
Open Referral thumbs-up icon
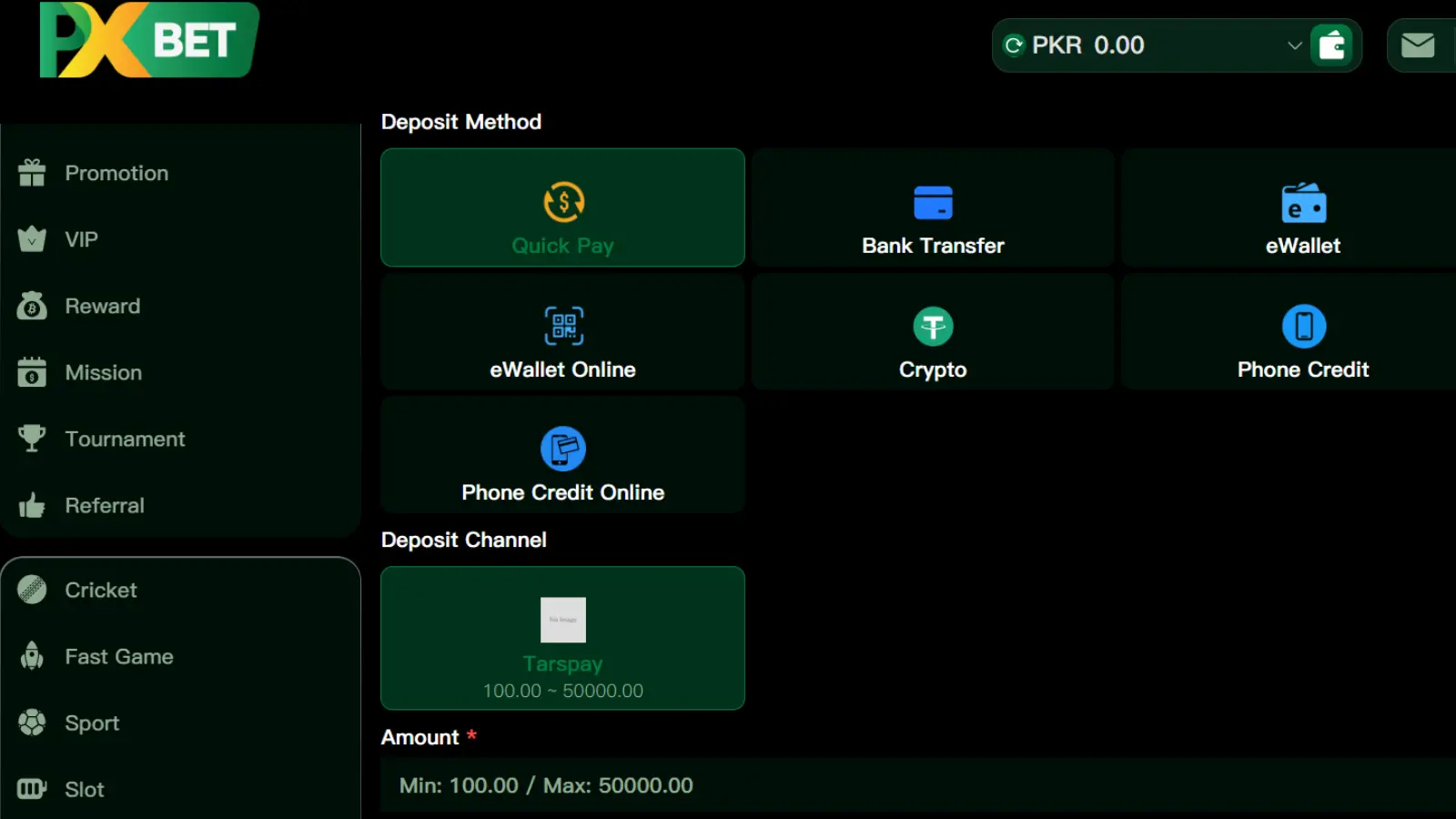tap(32, 505)
